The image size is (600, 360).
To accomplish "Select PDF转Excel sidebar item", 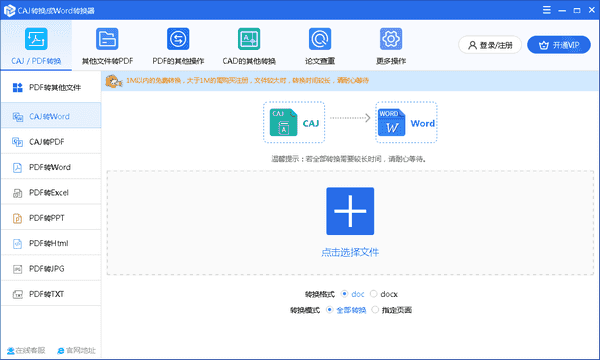I will [51, 192].
